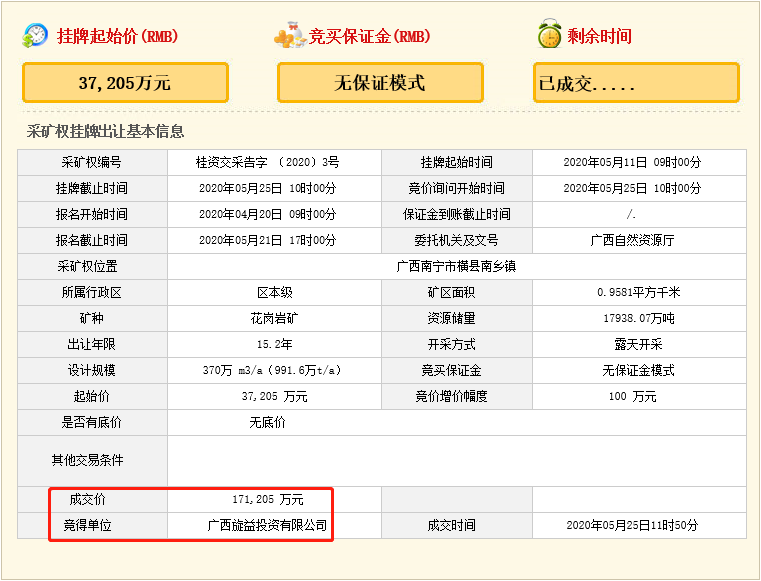Click the 剩余时间 heading
761x581 pixels.
click(x=599, y=37)
